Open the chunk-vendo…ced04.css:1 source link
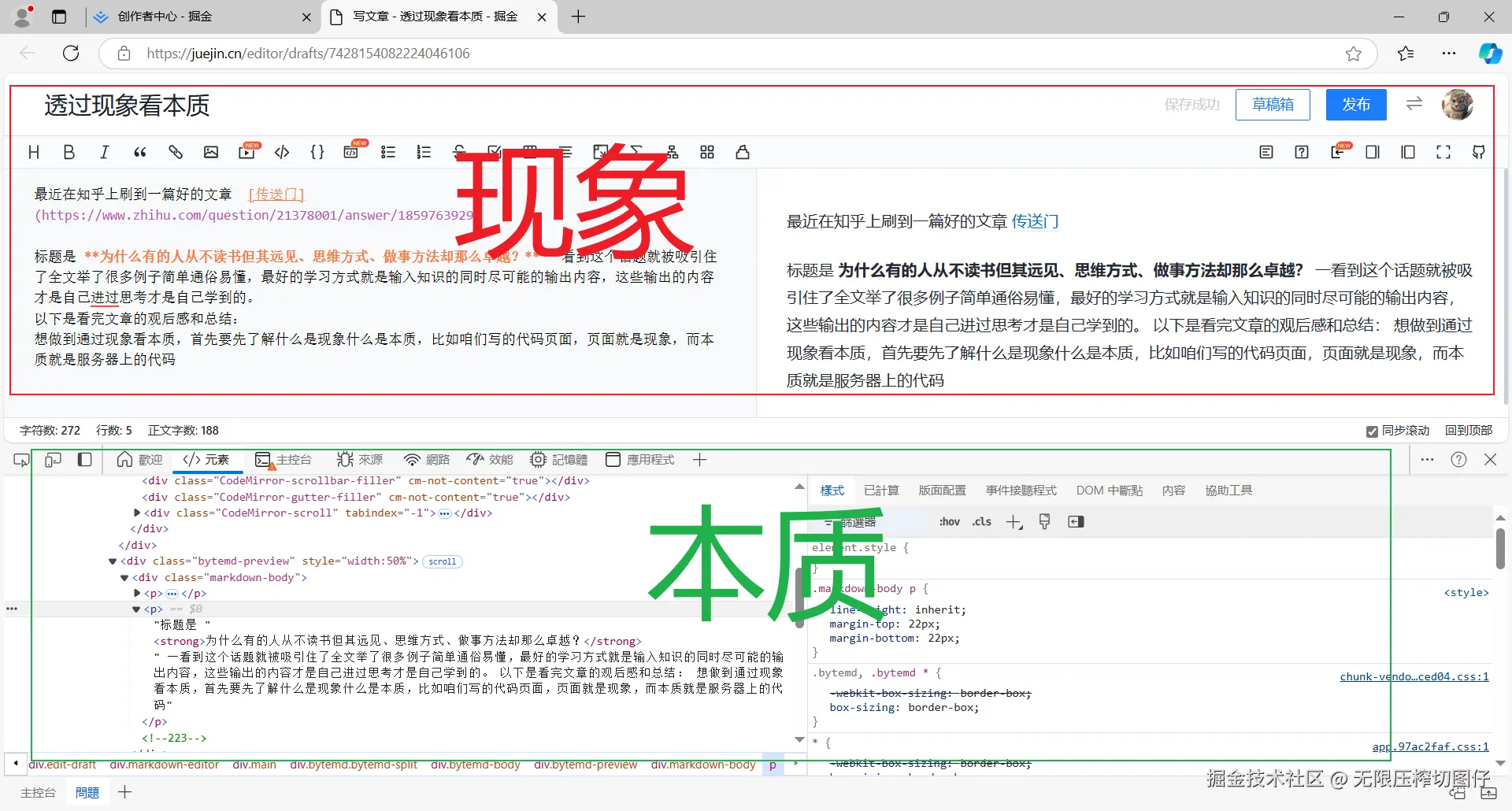The image size is (1512, 811). point(1414,676)
